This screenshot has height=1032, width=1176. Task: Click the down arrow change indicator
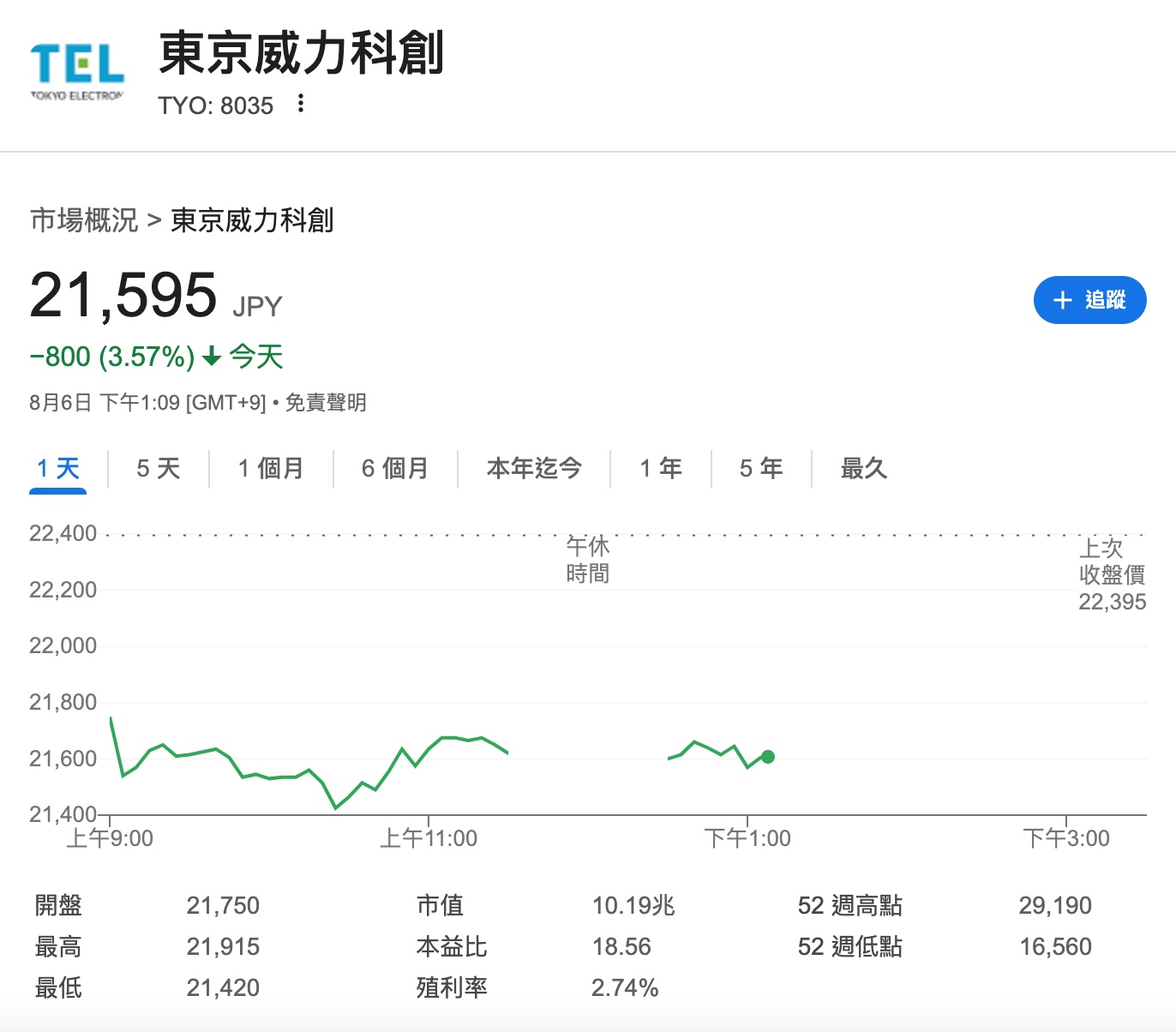(x=212, y=357)
